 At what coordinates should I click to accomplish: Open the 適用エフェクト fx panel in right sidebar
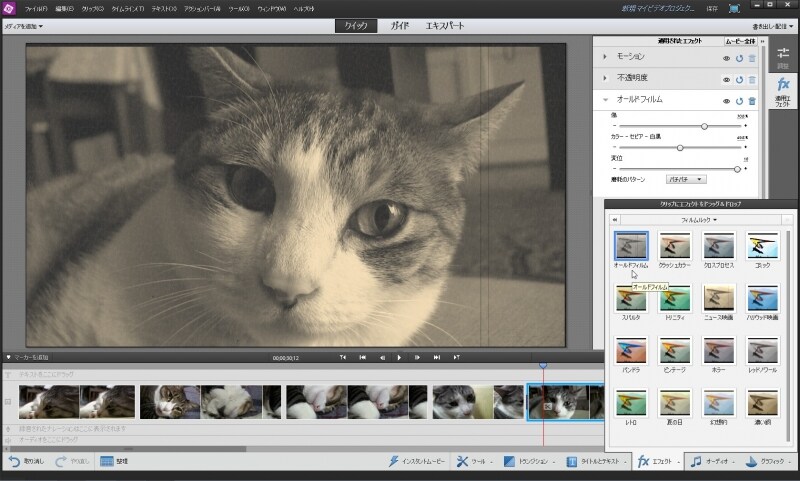tap(783, 90)
